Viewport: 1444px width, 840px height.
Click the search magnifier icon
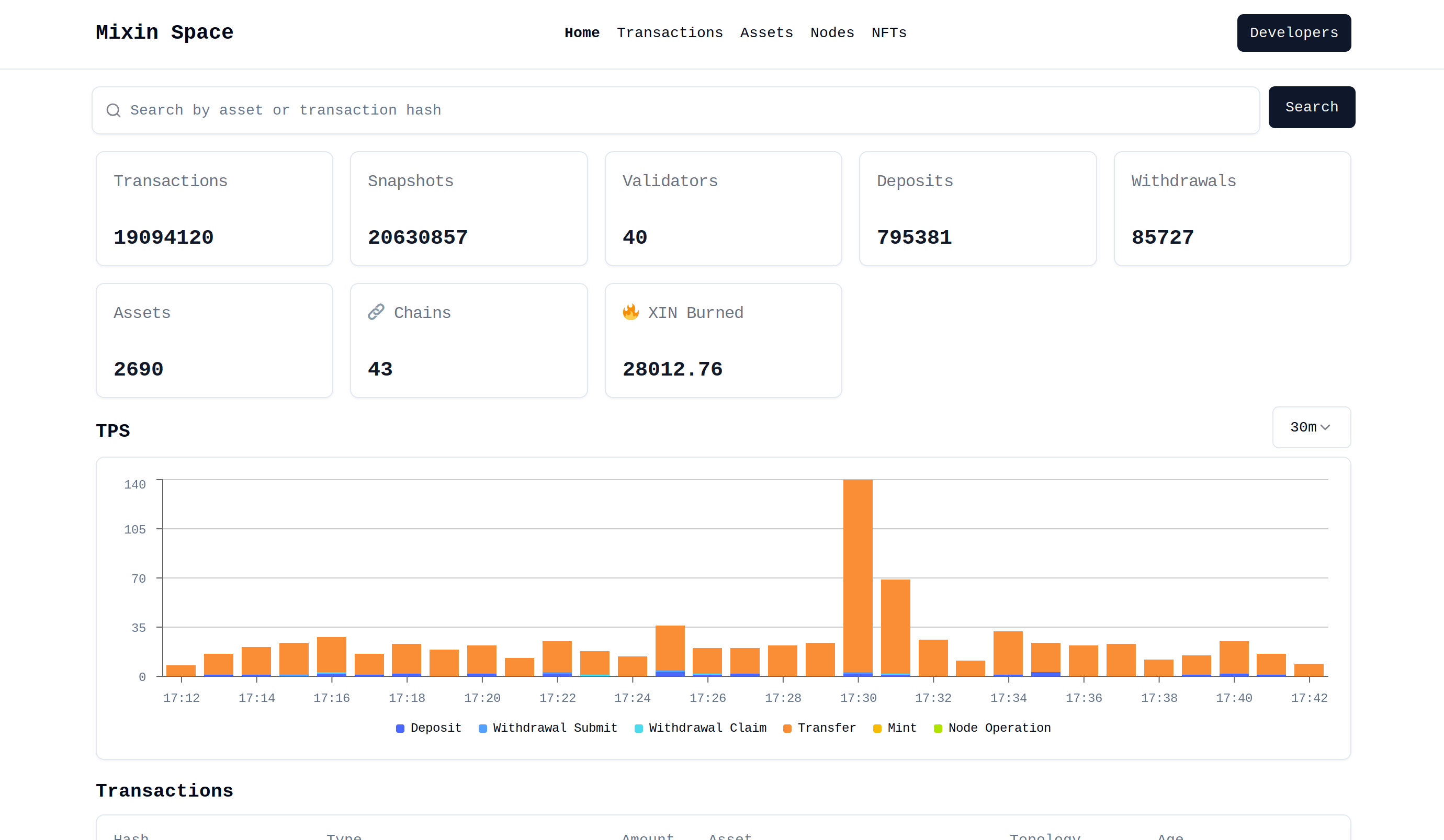tap(114, 110)
